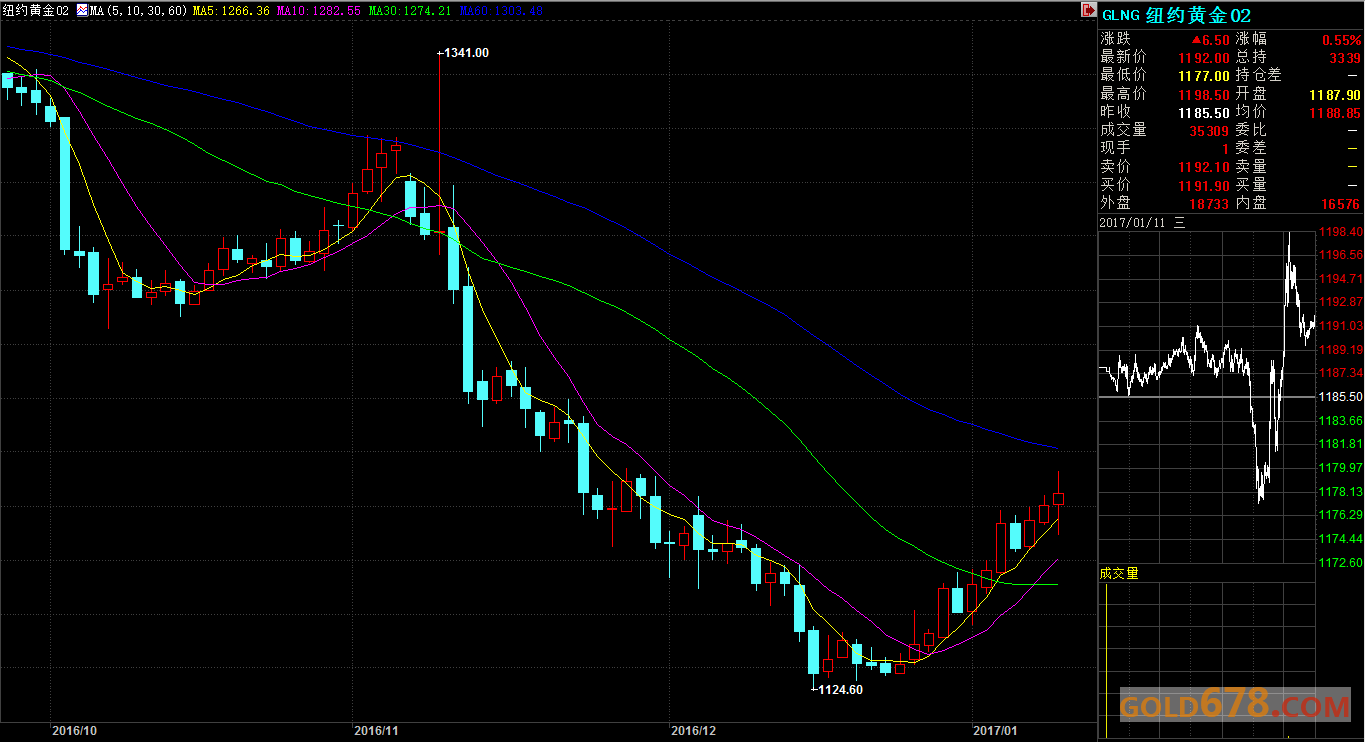1366x742 pixels.
Task: Select the 2016/11 date axis label
Action: click(x=378, y=731)
